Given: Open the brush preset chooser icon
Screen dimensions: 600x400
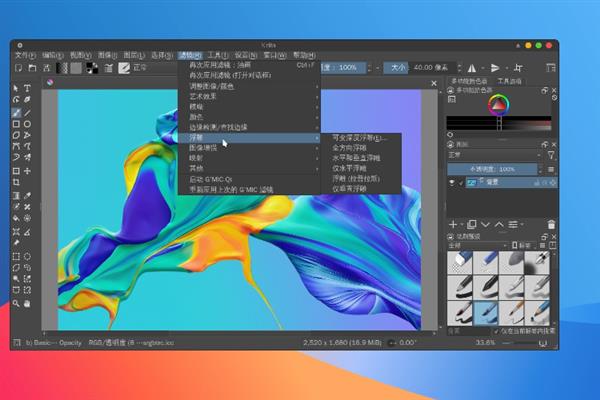Looking at the screenshot, I should 124,68.
